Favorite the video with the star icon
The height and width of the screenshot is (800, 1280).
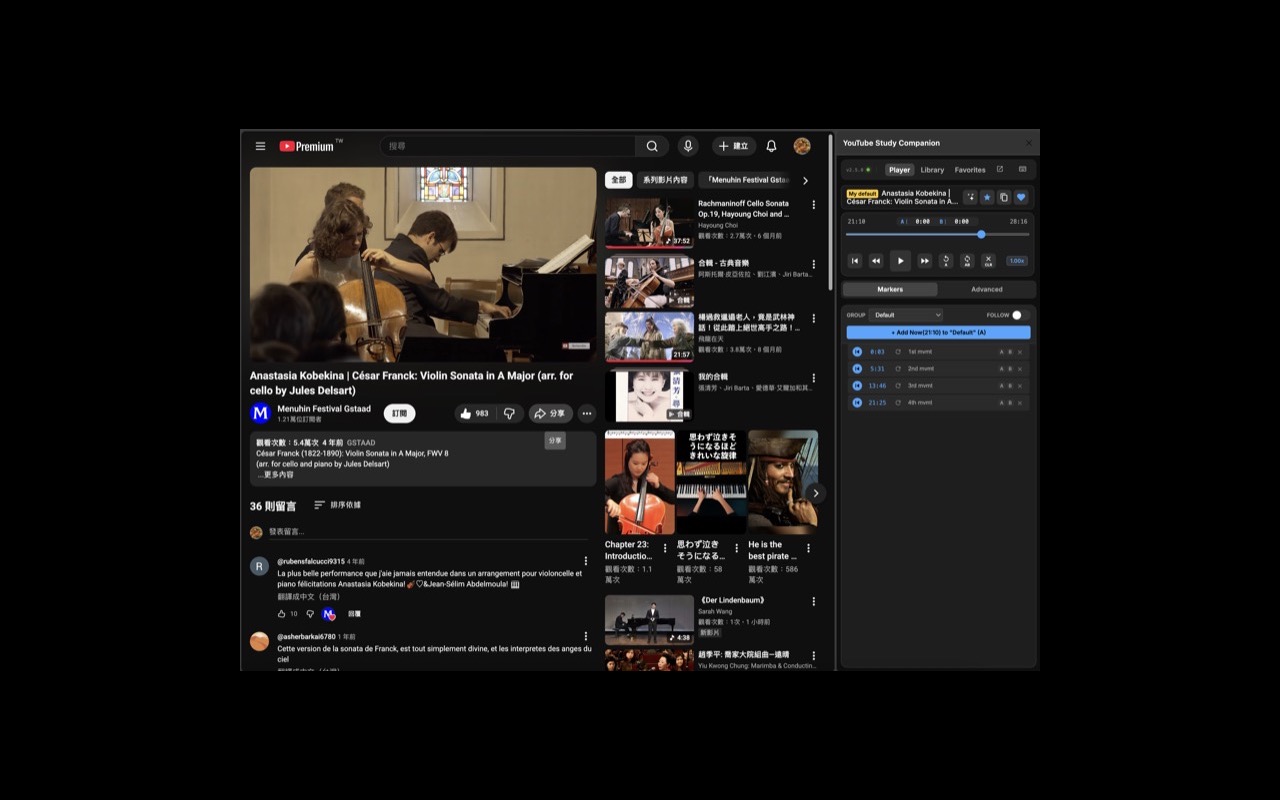click(x=987, y=197)
